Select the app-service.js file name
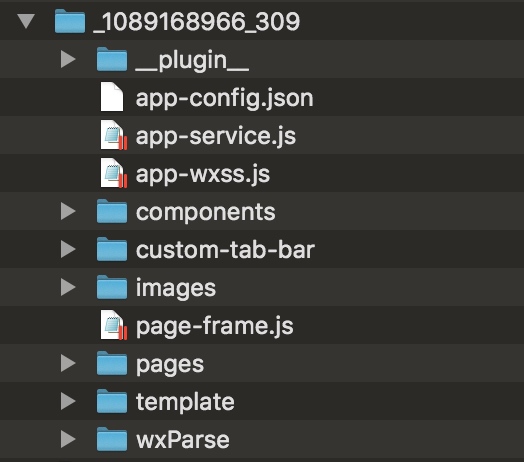 (216, 136)
